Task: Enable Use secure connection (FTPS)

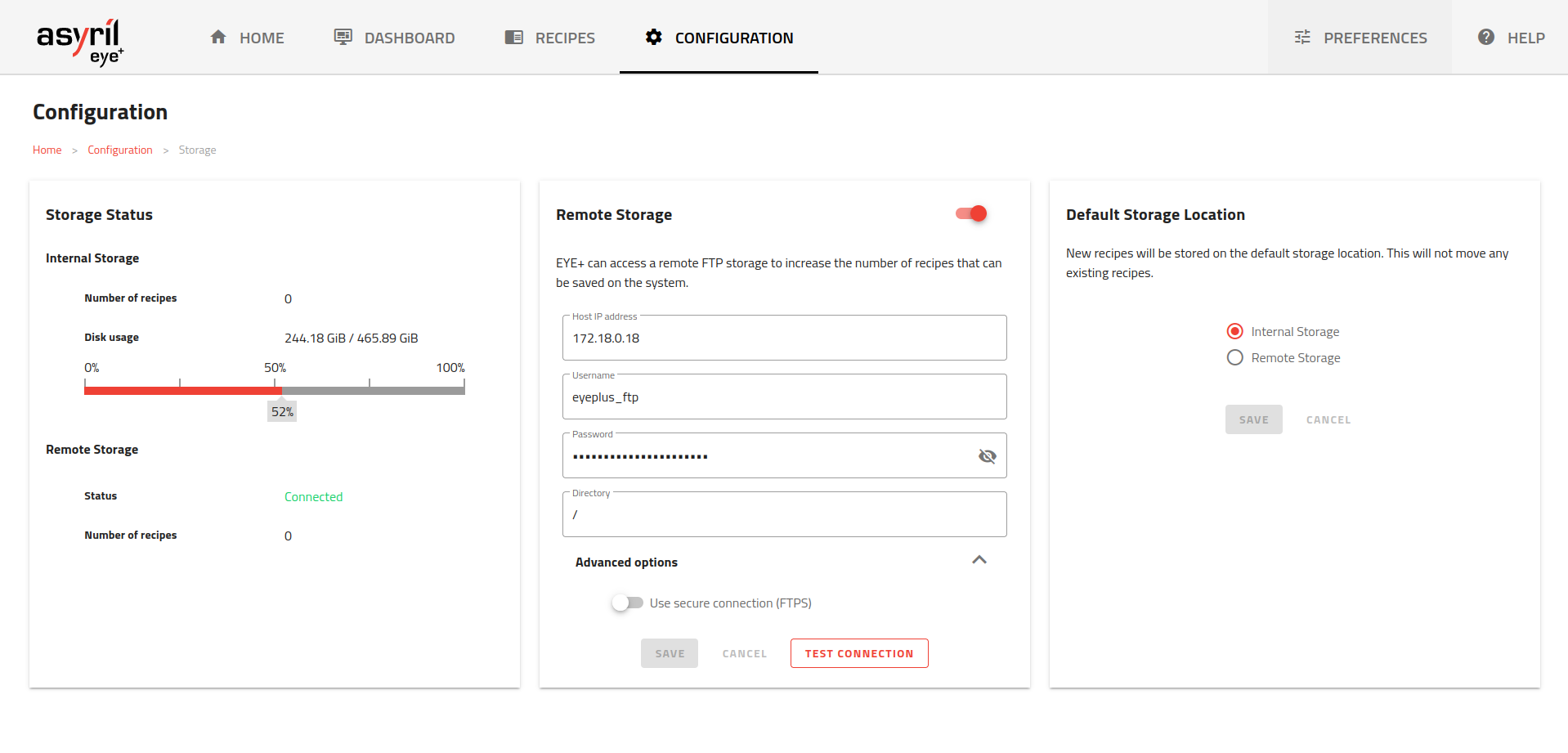Action: 627,603
